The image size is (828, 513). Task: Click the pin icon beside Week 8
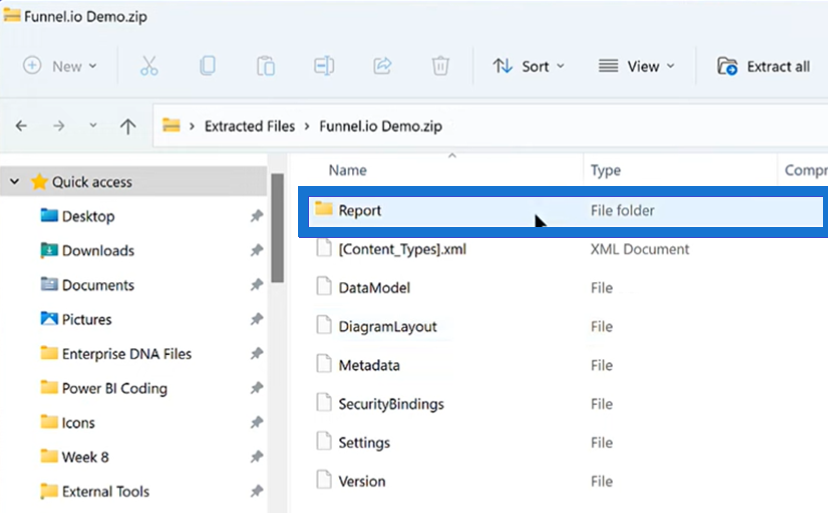(x=257, y=456)
